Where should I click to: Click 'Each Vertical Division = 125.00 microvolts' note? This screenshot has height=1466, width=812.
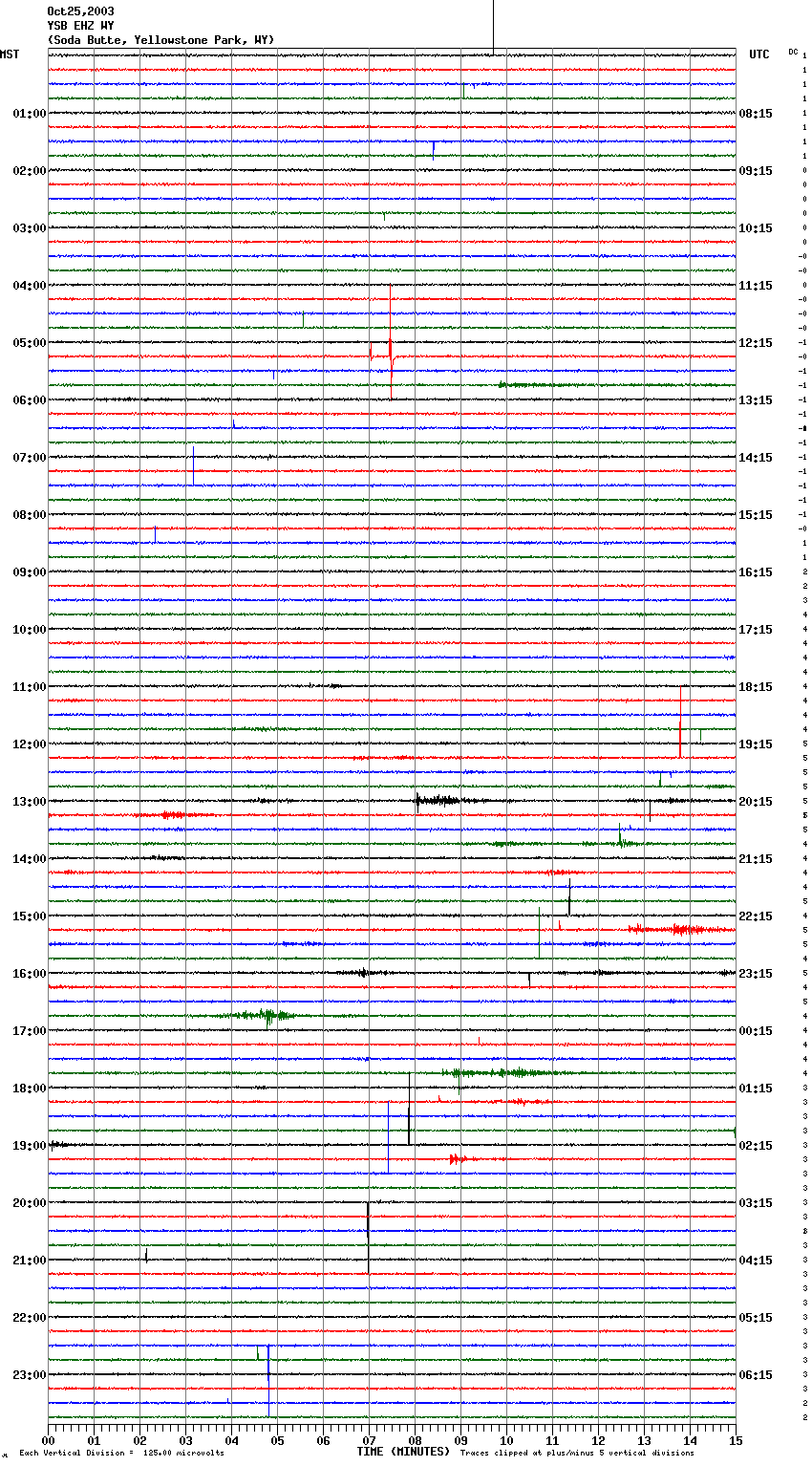click(121, 1453)
